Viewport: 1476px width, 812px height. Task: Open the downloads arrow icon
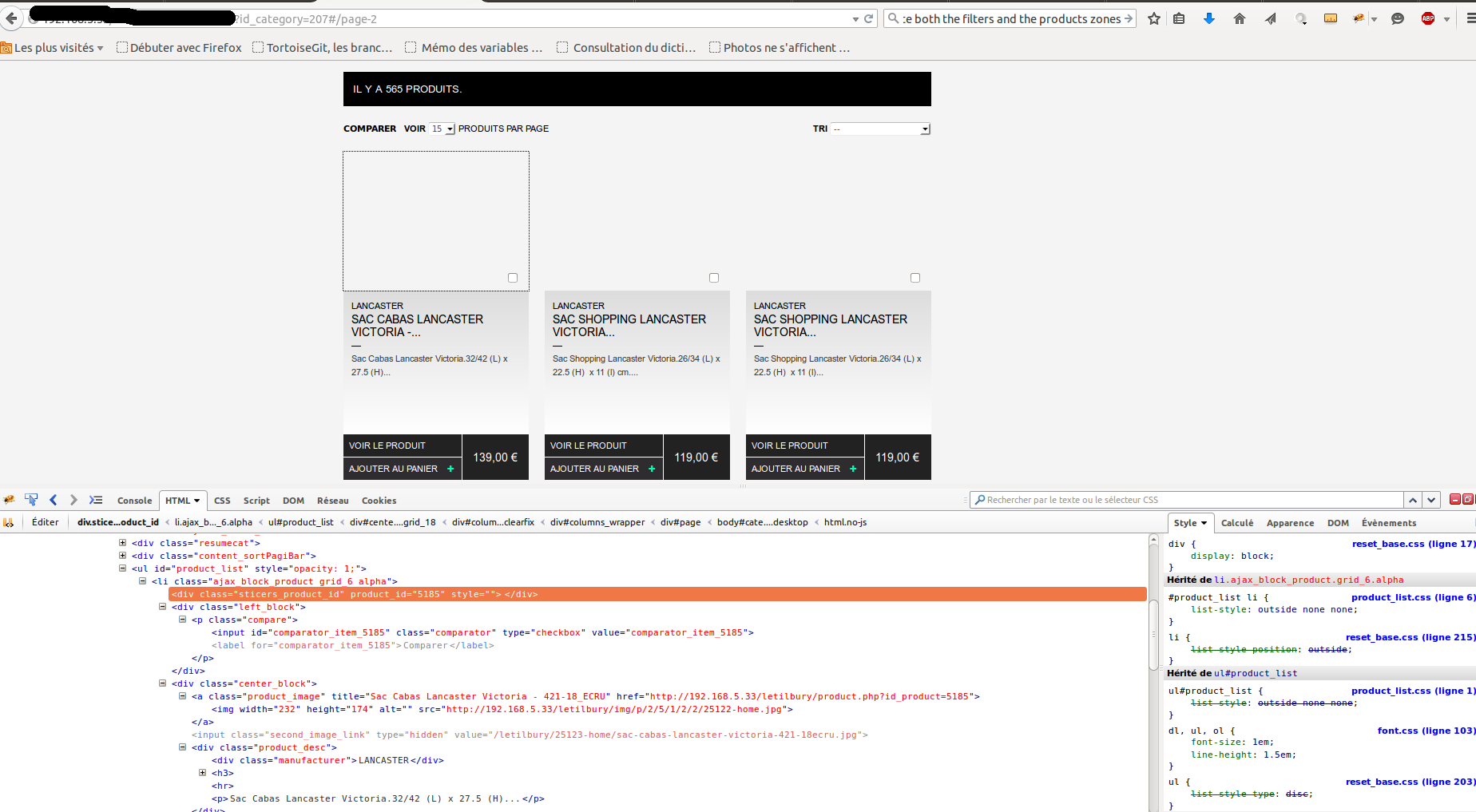(x=1209, y=18)
